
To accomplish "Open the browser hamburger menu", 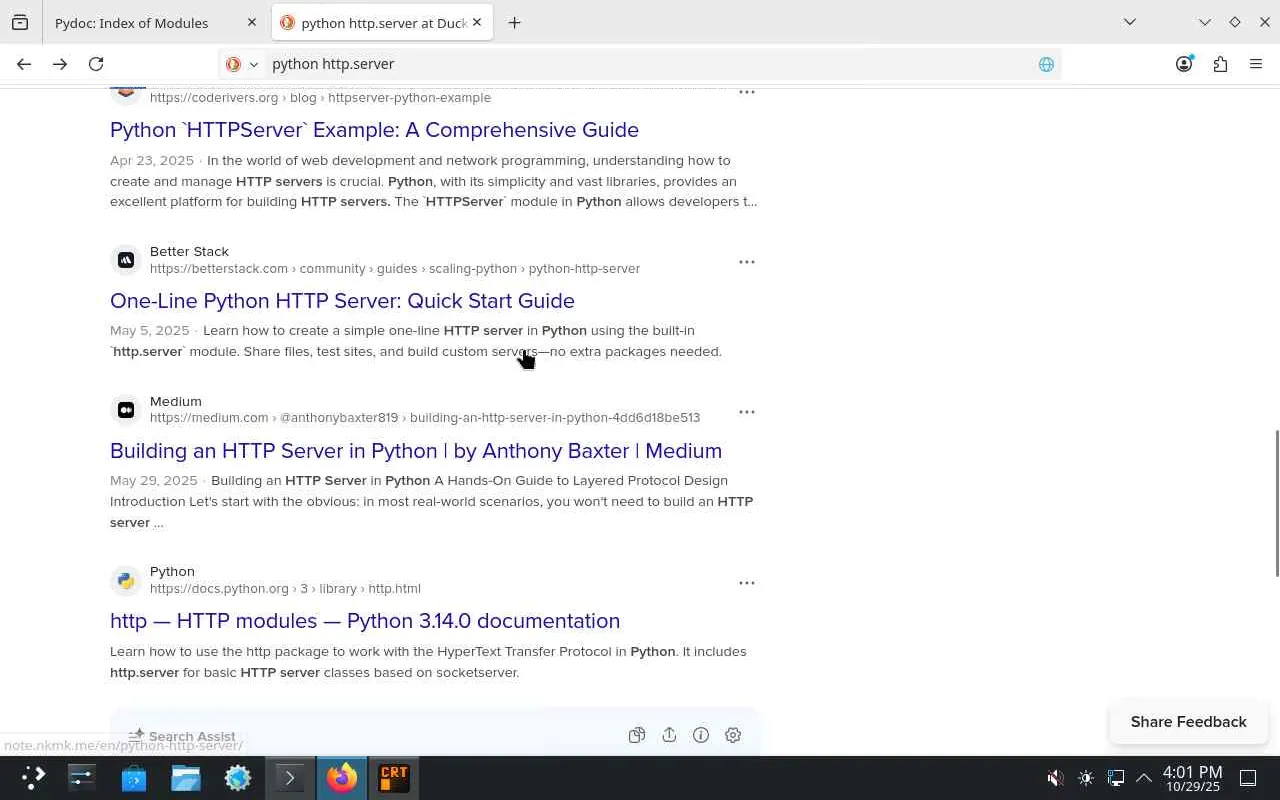I will [x=1256, y=64].
